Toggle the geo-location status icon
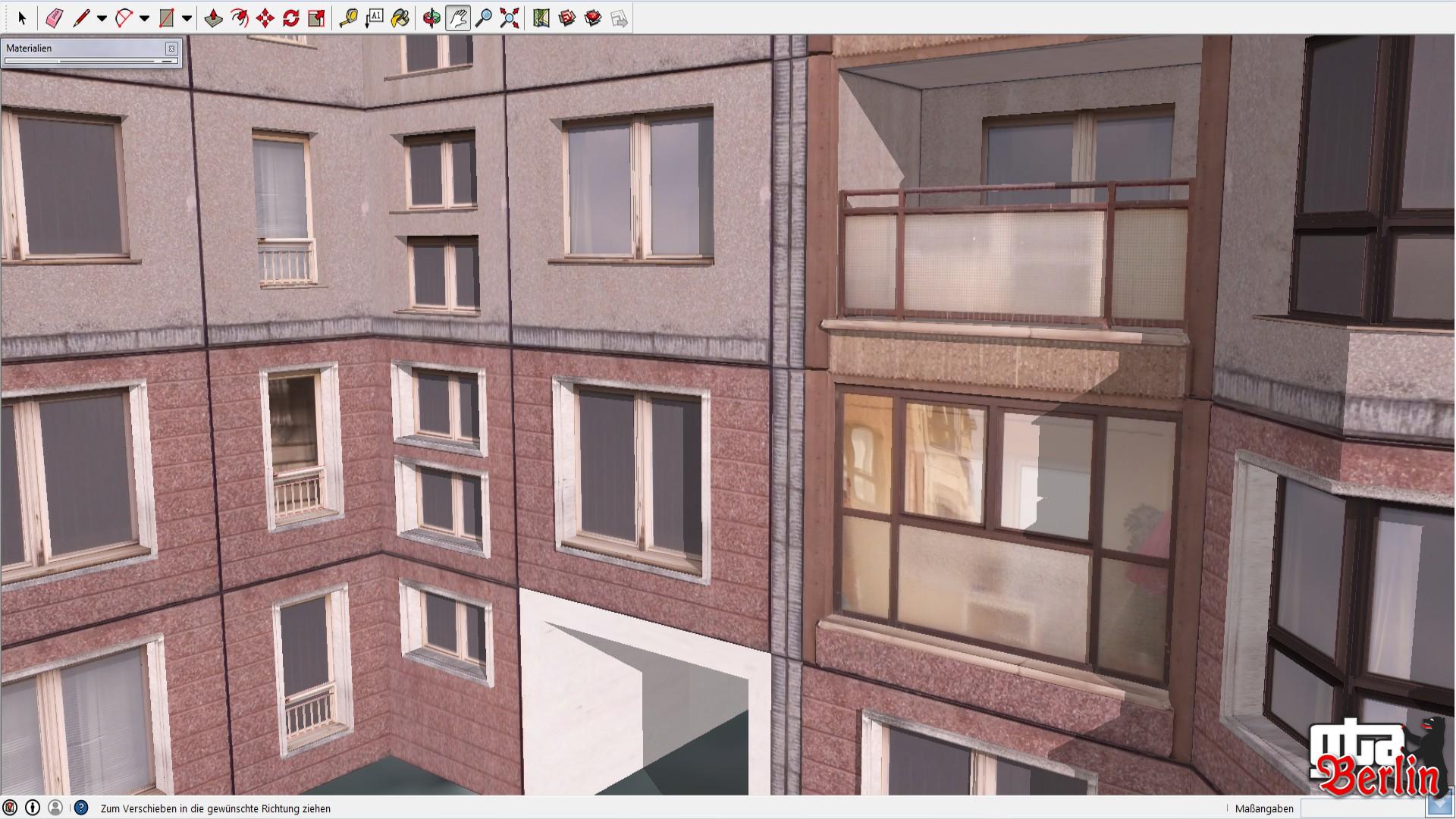The width and height of the screenshot is (1456, 819). click(x=11, y=808)
